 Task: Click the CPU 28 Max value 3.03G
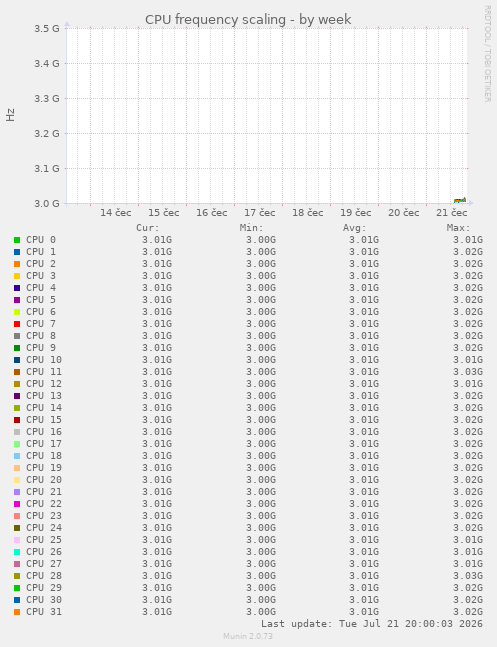468,576
